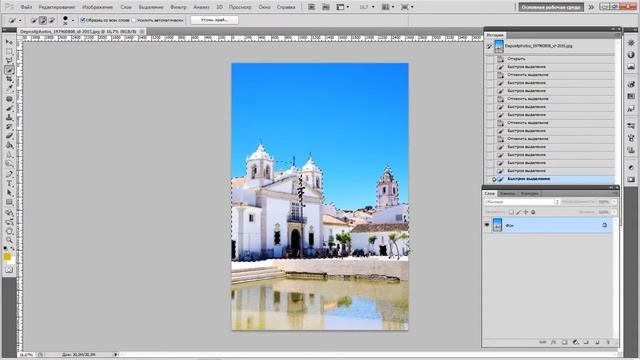Open the Файл menu
This screenshot has height=360, width=640.
pos(26,7)
